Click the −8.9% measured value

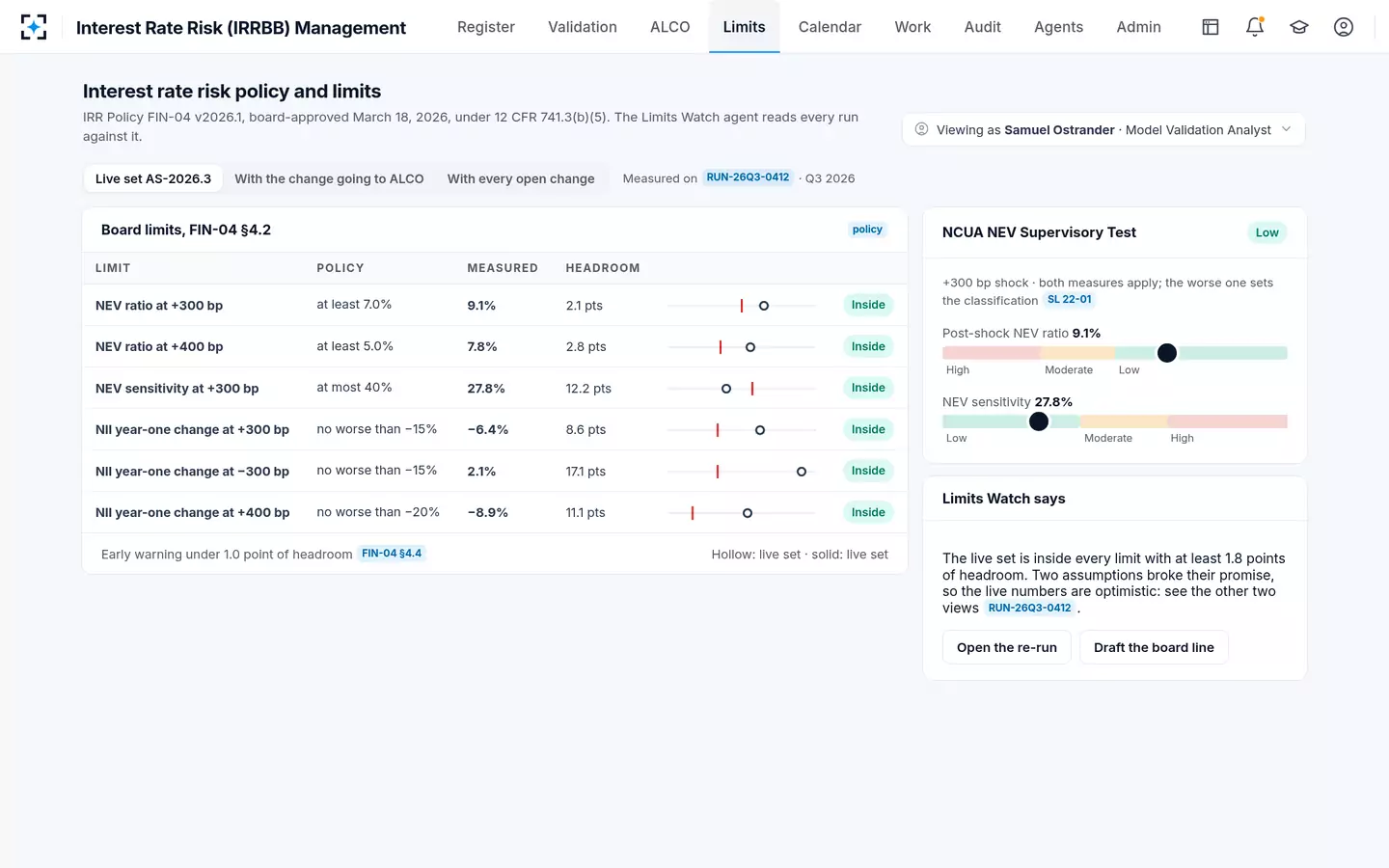point(487,513)
